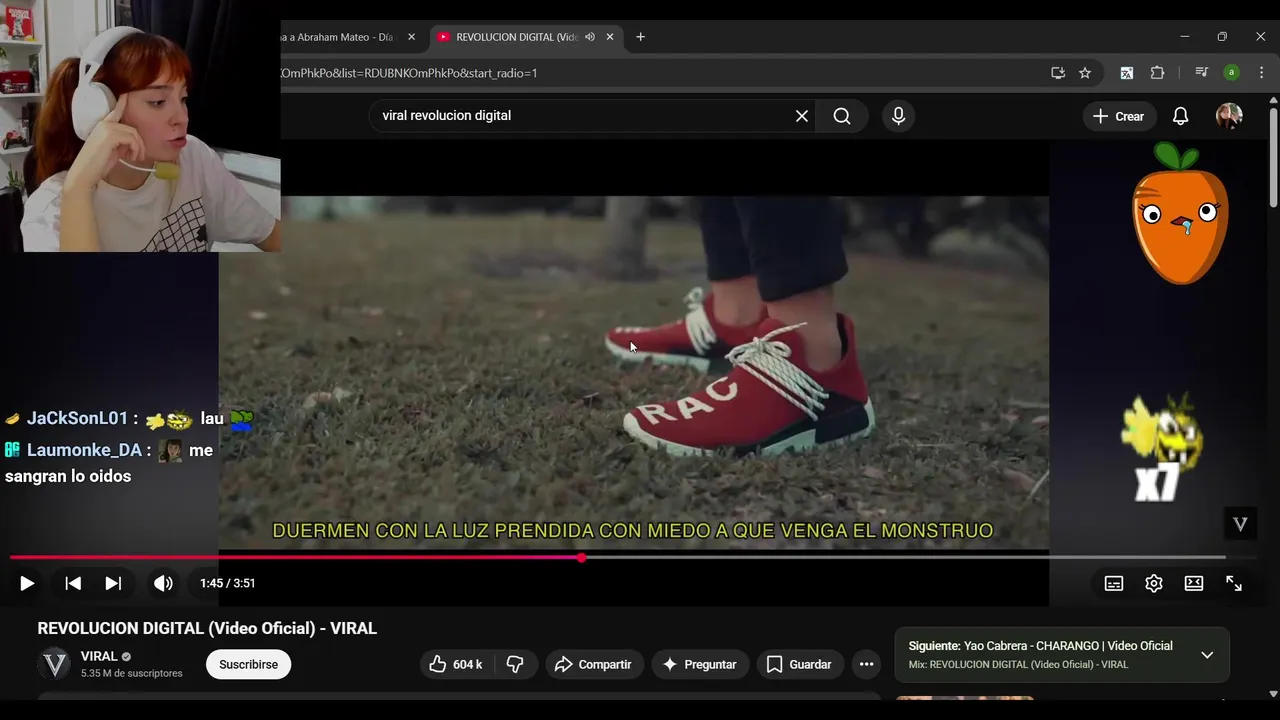Close the REVOLUCION DIGITAL tab
Image resolution: width=1280 pixels, height=720 pixels.
[x=610, y=37]
